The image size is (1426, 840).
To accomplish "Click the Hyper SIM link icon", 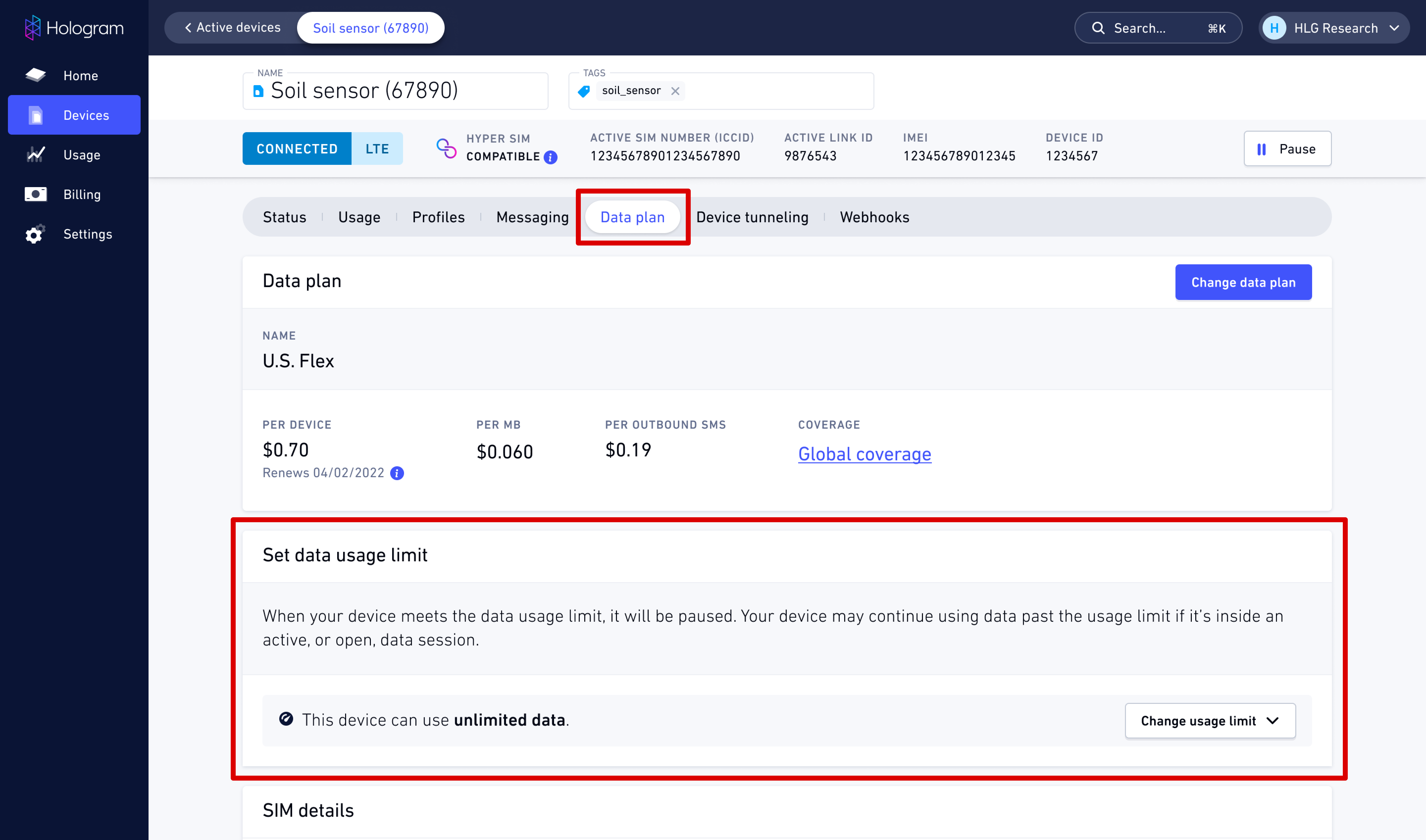I will [446, 148].
